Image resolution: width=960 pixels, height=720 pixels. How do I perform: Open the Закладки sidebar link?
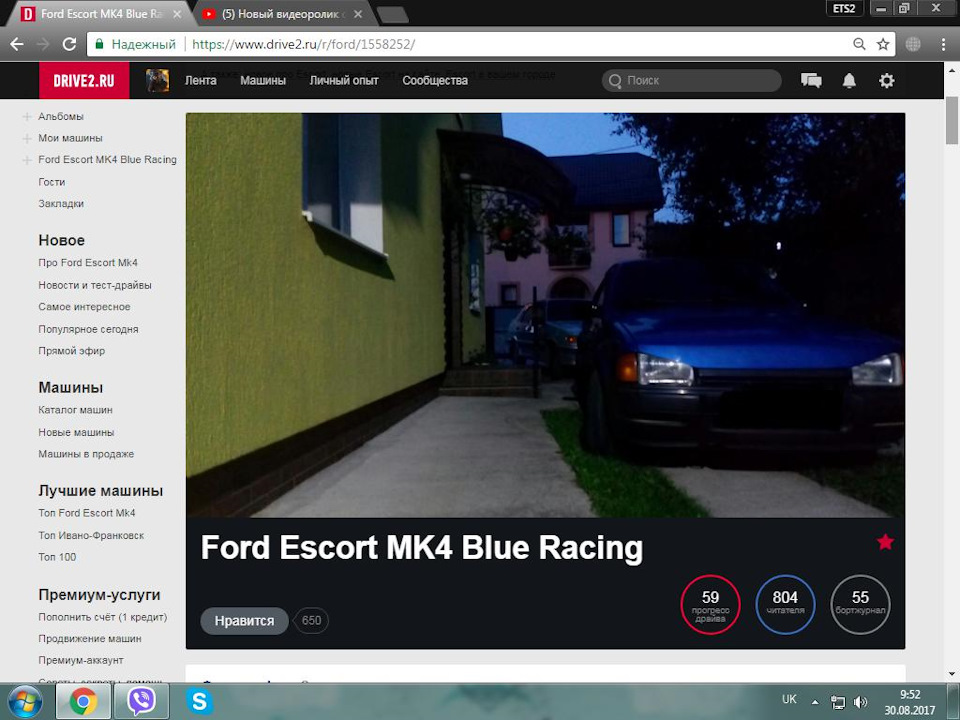[x=61, y=204]
